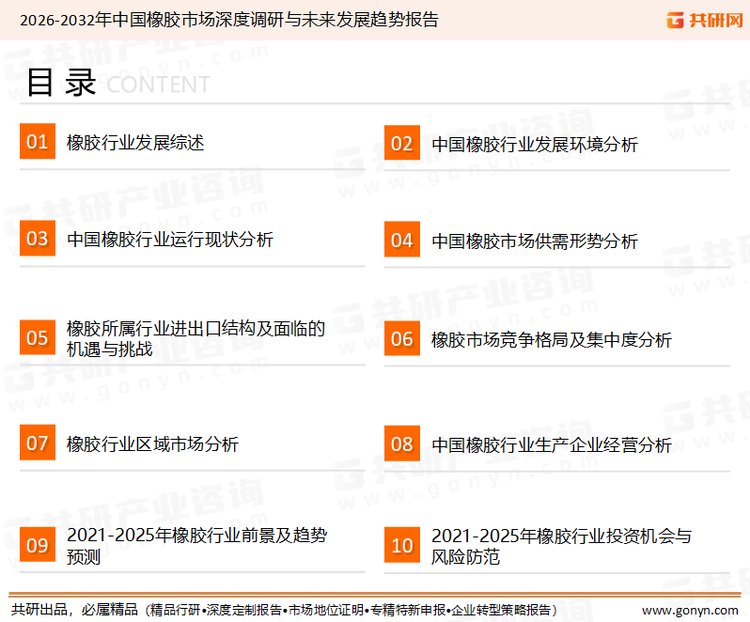Open chapter 橡胶市场竞争格局及集中度分析
The height and width of the screenshot is (622, 750).
click(x=551, y=340)
